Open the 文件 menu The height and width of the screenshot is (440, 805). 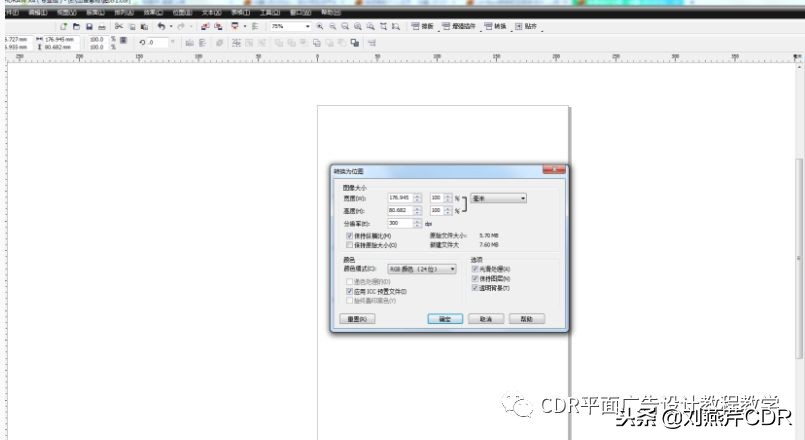pos(12,12)
